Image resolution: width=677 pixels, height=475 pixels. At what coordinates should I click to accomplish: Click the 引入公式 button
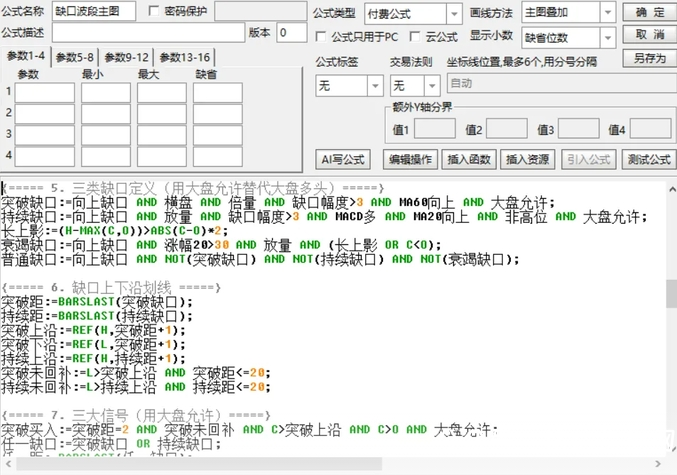(x=588, y=159)
